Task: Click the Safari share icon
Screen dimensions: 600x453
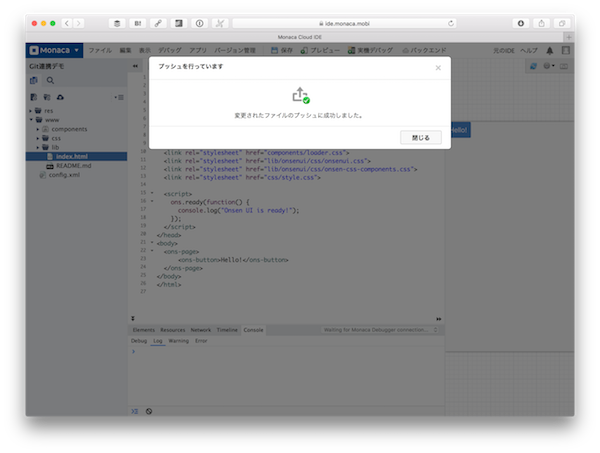Action: [541, 23]
